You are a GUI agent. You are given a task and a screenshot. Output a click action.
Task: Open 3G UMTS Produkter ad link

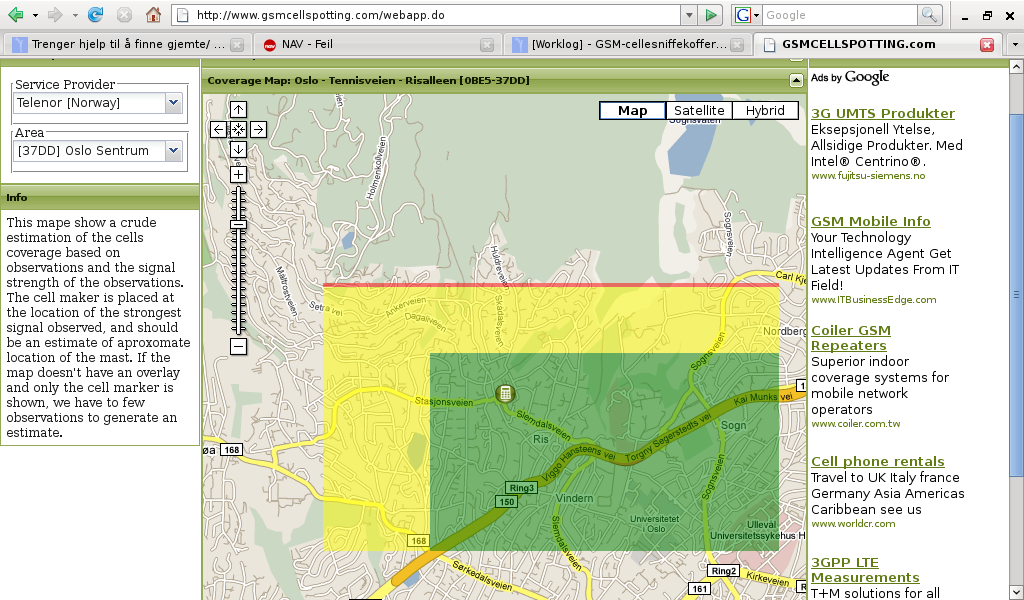click(882, 114)
